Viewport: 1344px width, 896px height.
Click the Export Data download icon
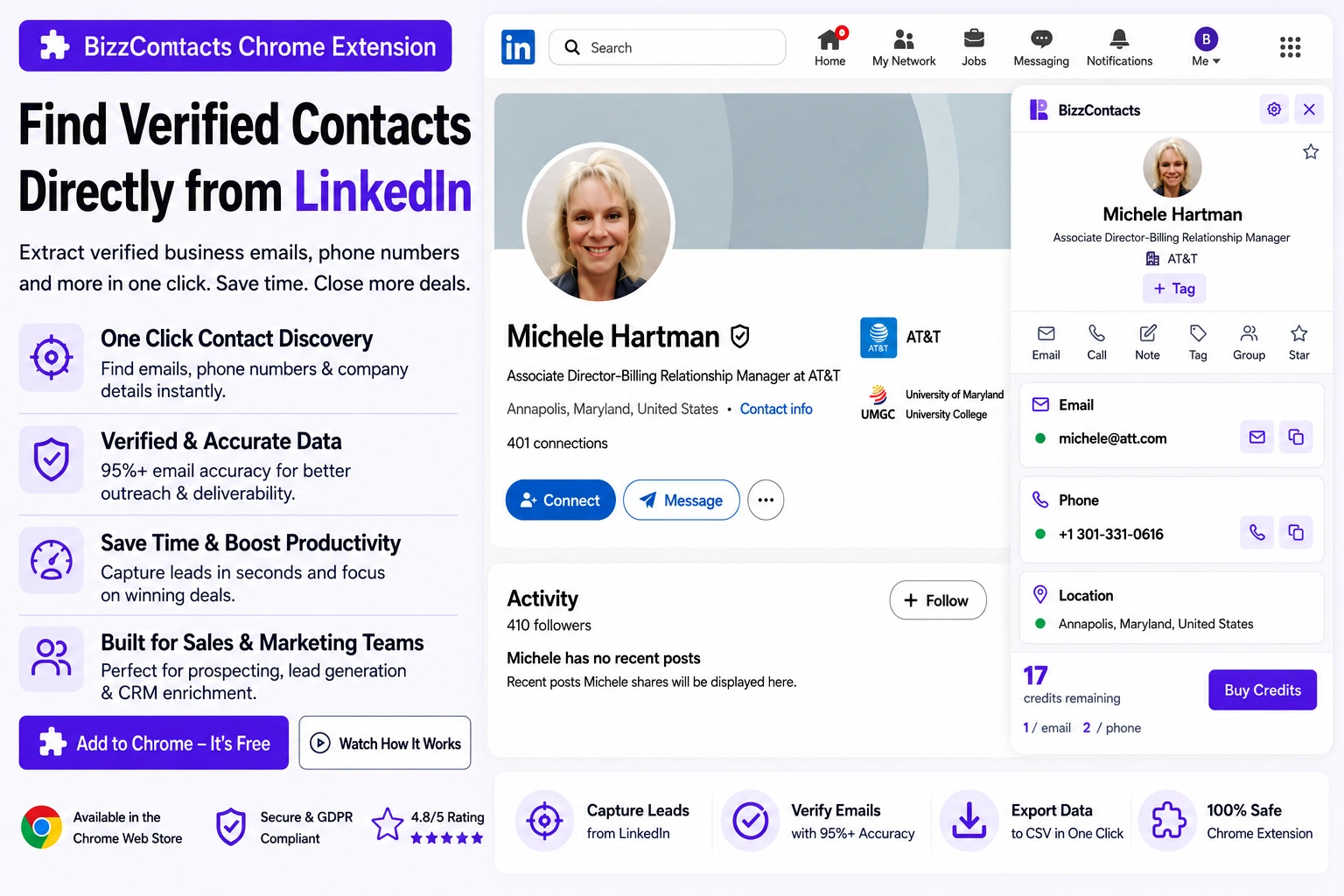(969, 821)
